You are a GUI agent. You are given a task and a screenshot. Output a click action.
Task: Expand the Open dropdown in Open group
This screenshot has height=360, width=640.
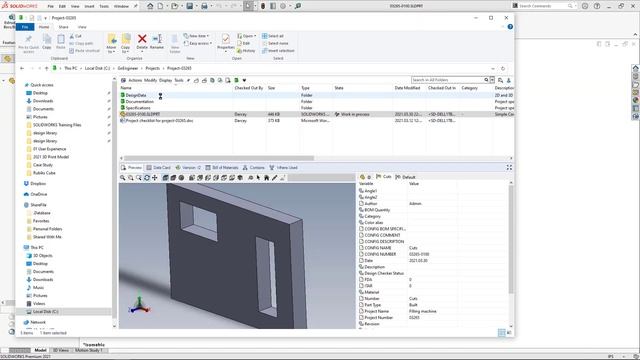tap(247, 36)
